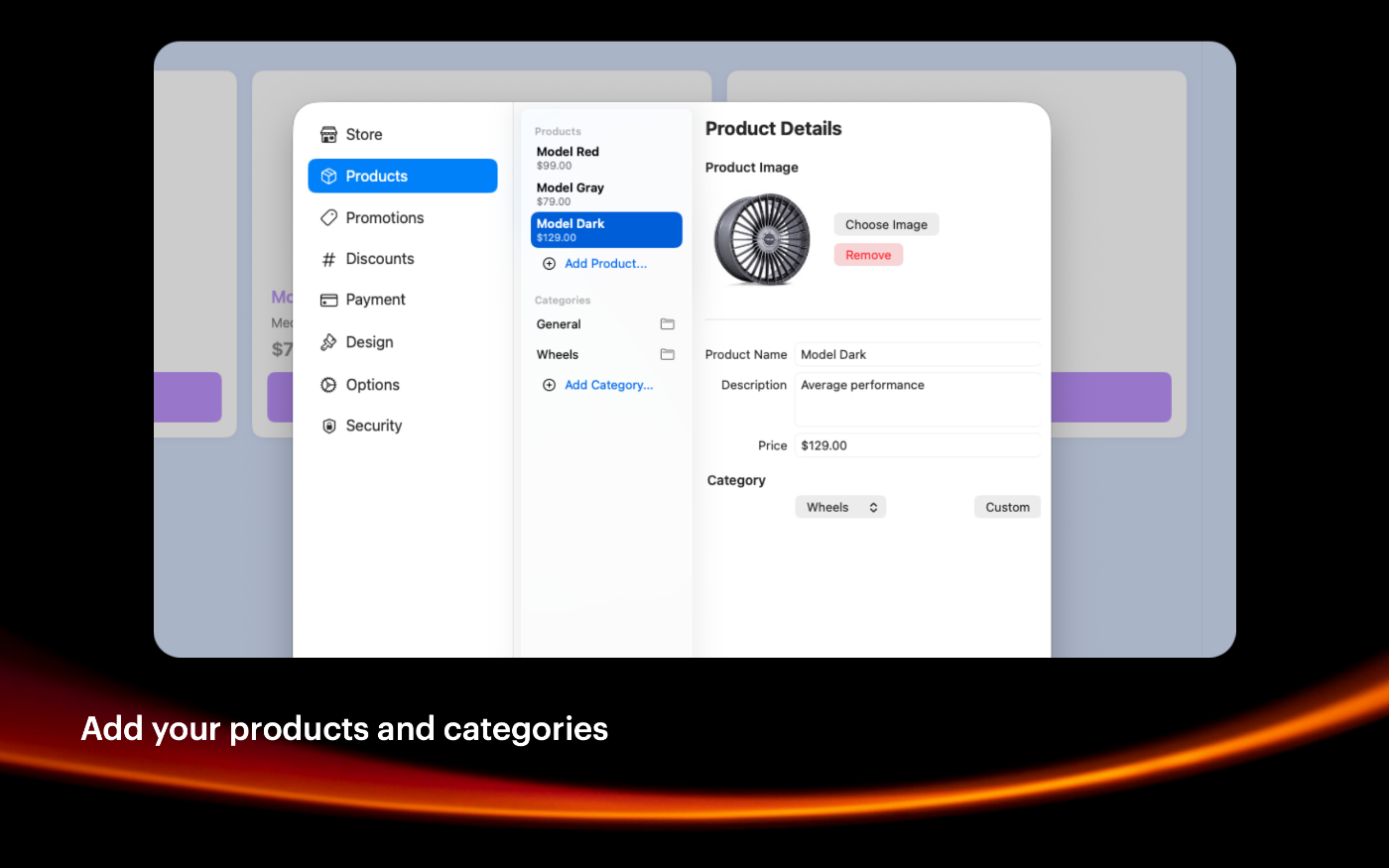This screenshot has height=868, width=1389.
Task: Click the Store shop icon in sidebar
Action: [x=328, y=135]
